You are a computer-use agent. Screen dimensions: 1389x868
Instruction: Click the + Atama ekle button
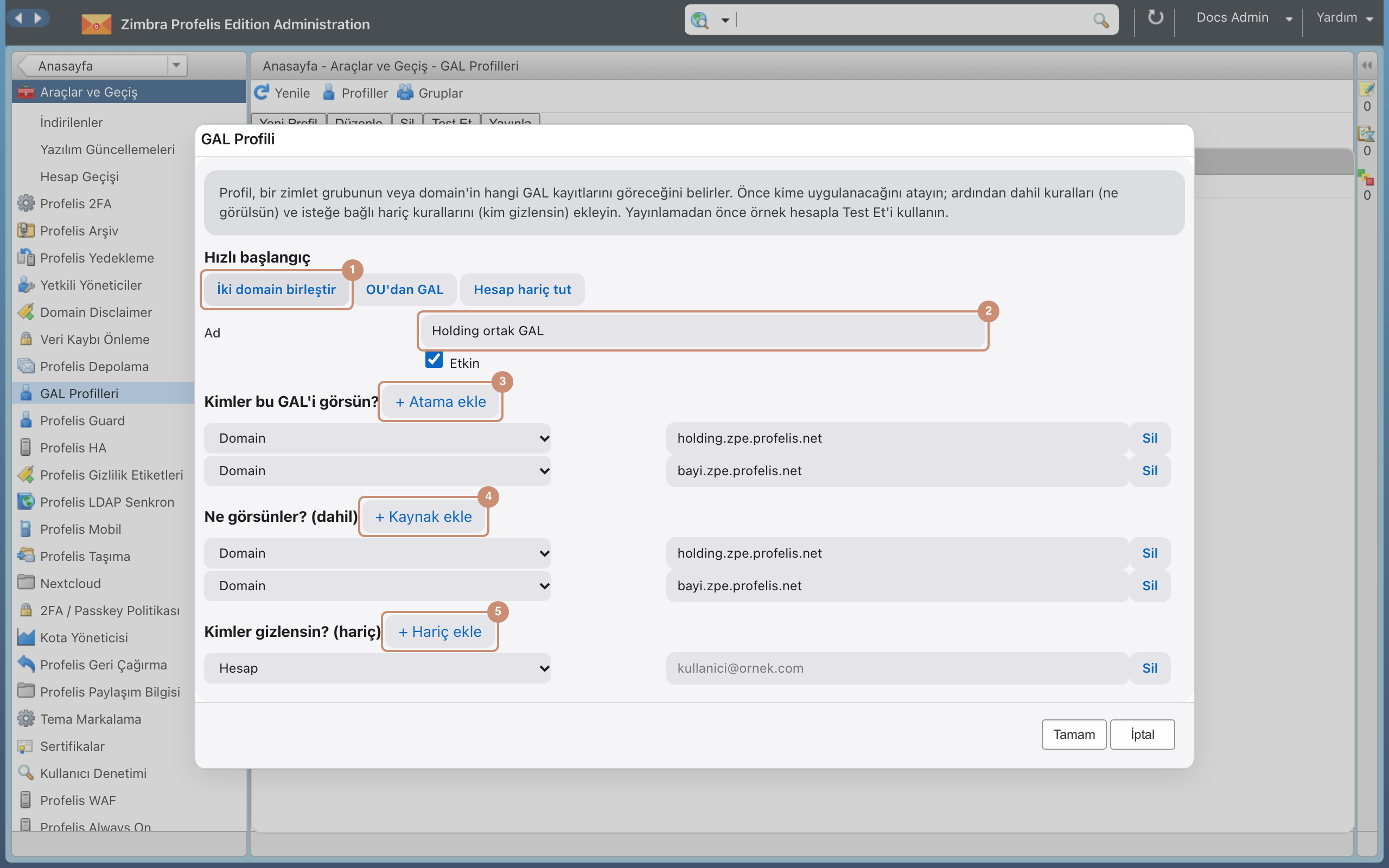tap(440, 402)
